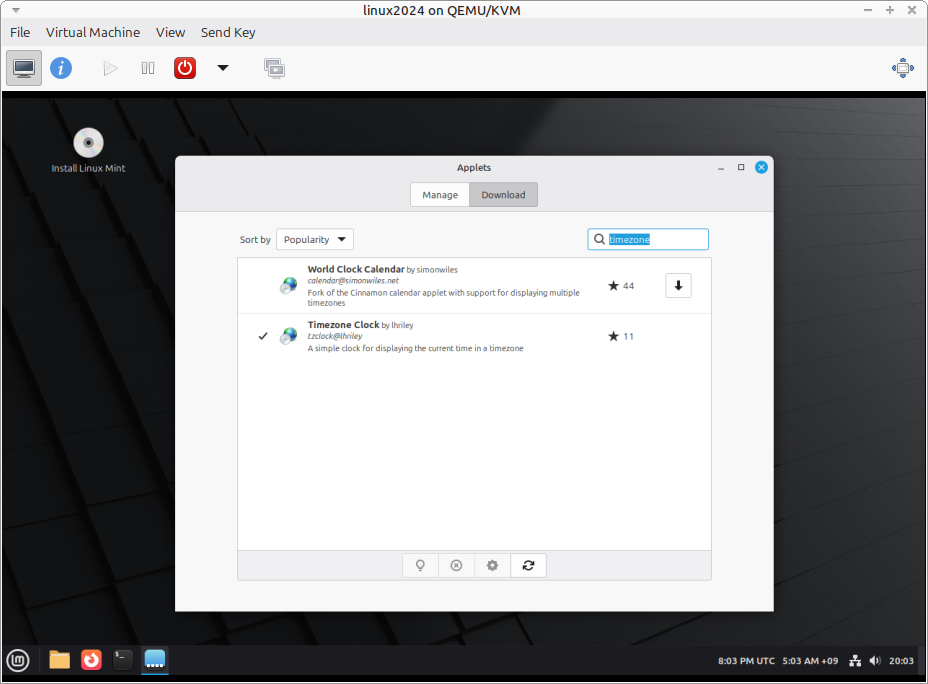Maximize the Applets window
Viewport: 928px width, 684px height.
(x=741, y=167)
